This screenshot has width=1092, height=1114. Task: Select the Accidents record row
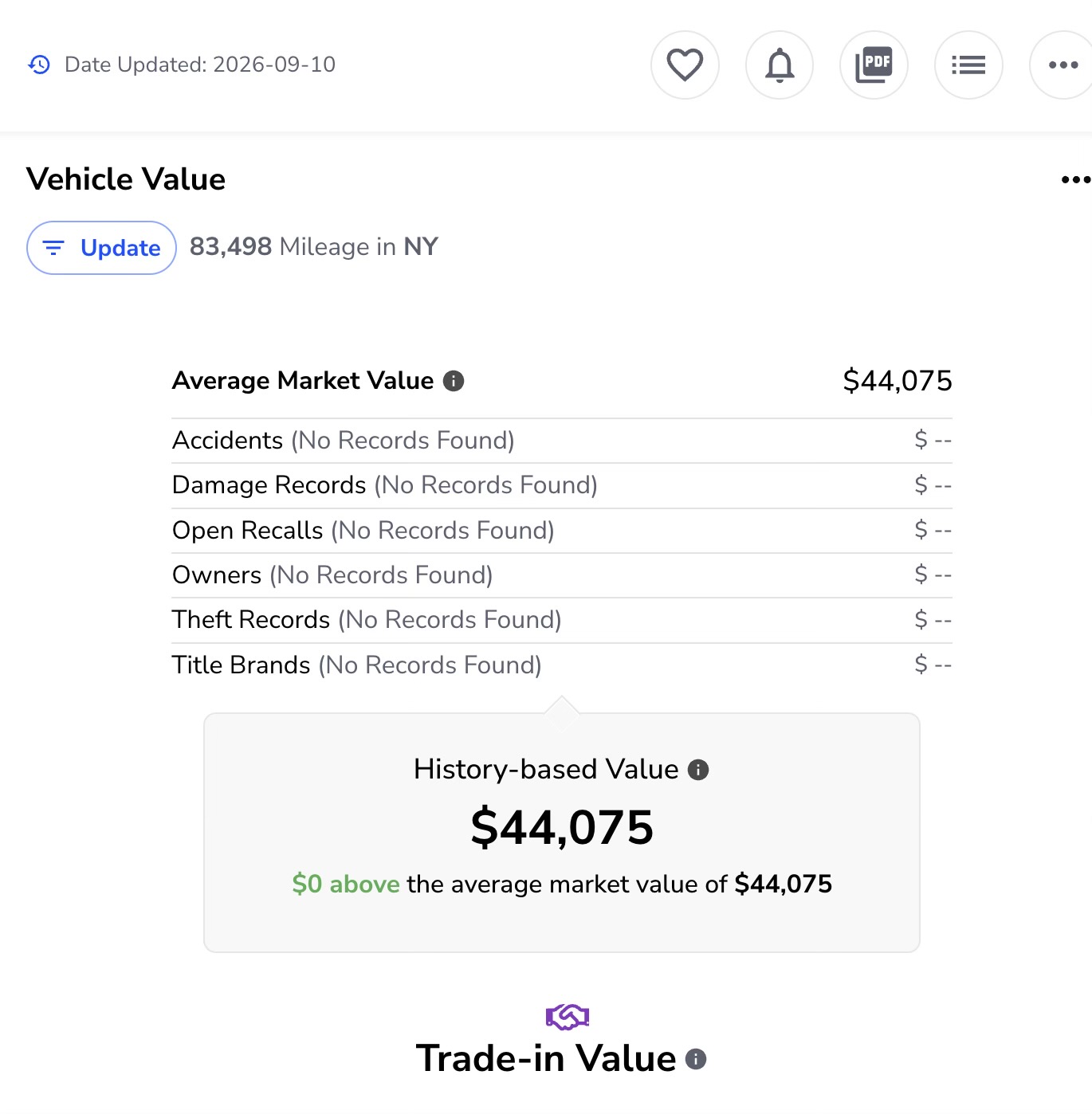pyautogui.click(x=562, y=441)
